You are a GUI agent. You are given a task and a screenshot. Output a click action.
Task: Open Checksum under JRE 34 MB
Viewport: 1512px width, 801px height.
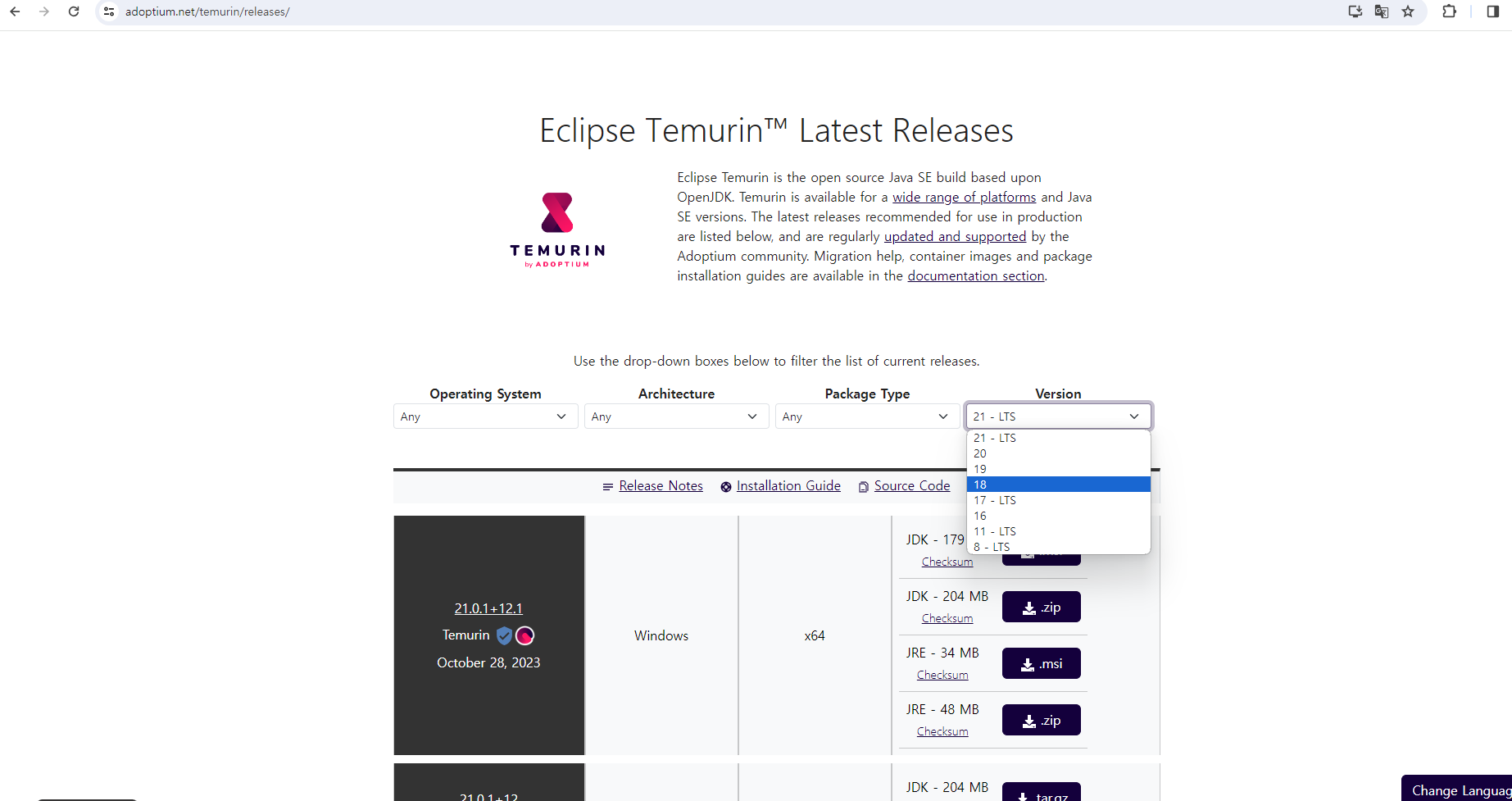942,675
